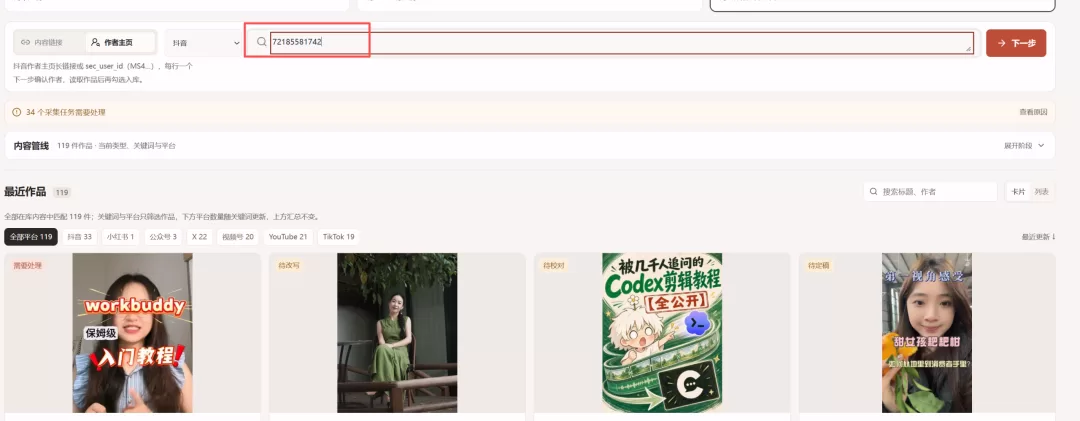Screen dimensions: 1080x421
Task: Click the warning icon before 34 个采集任务
Action: coord(17,112)
